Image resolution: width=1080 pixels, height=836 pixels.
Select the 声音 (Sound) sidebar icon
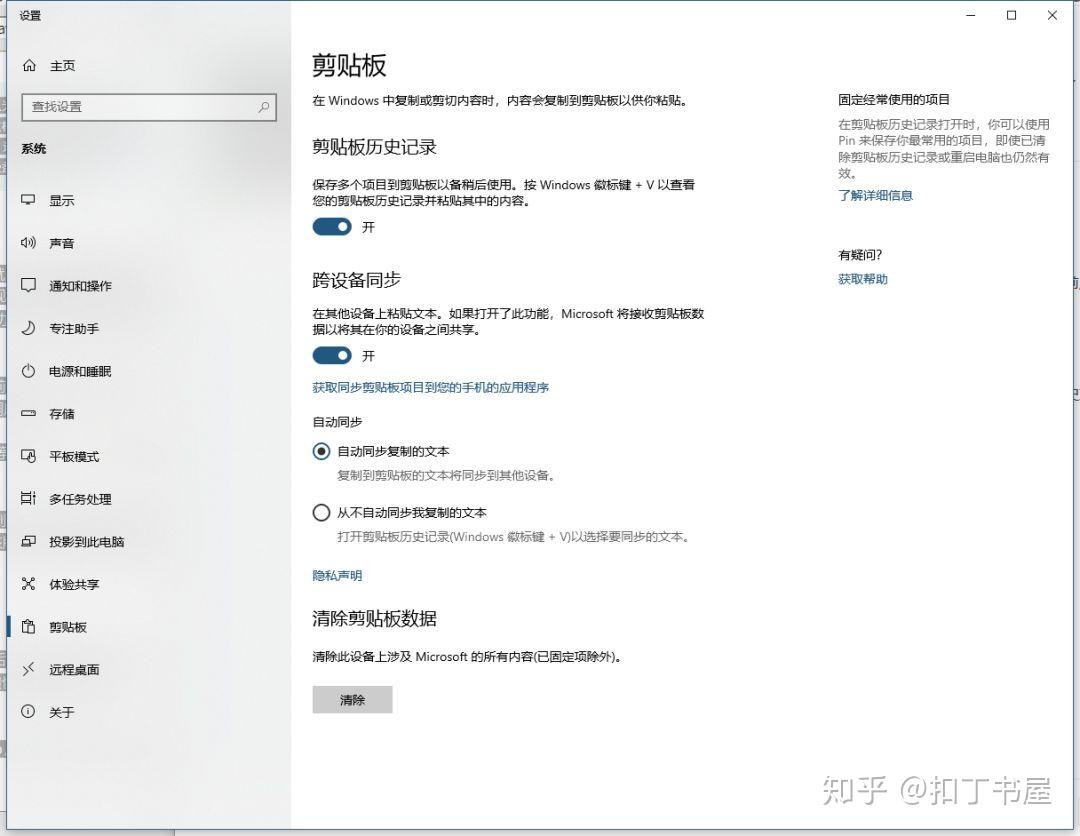click(x=61, y=243)
